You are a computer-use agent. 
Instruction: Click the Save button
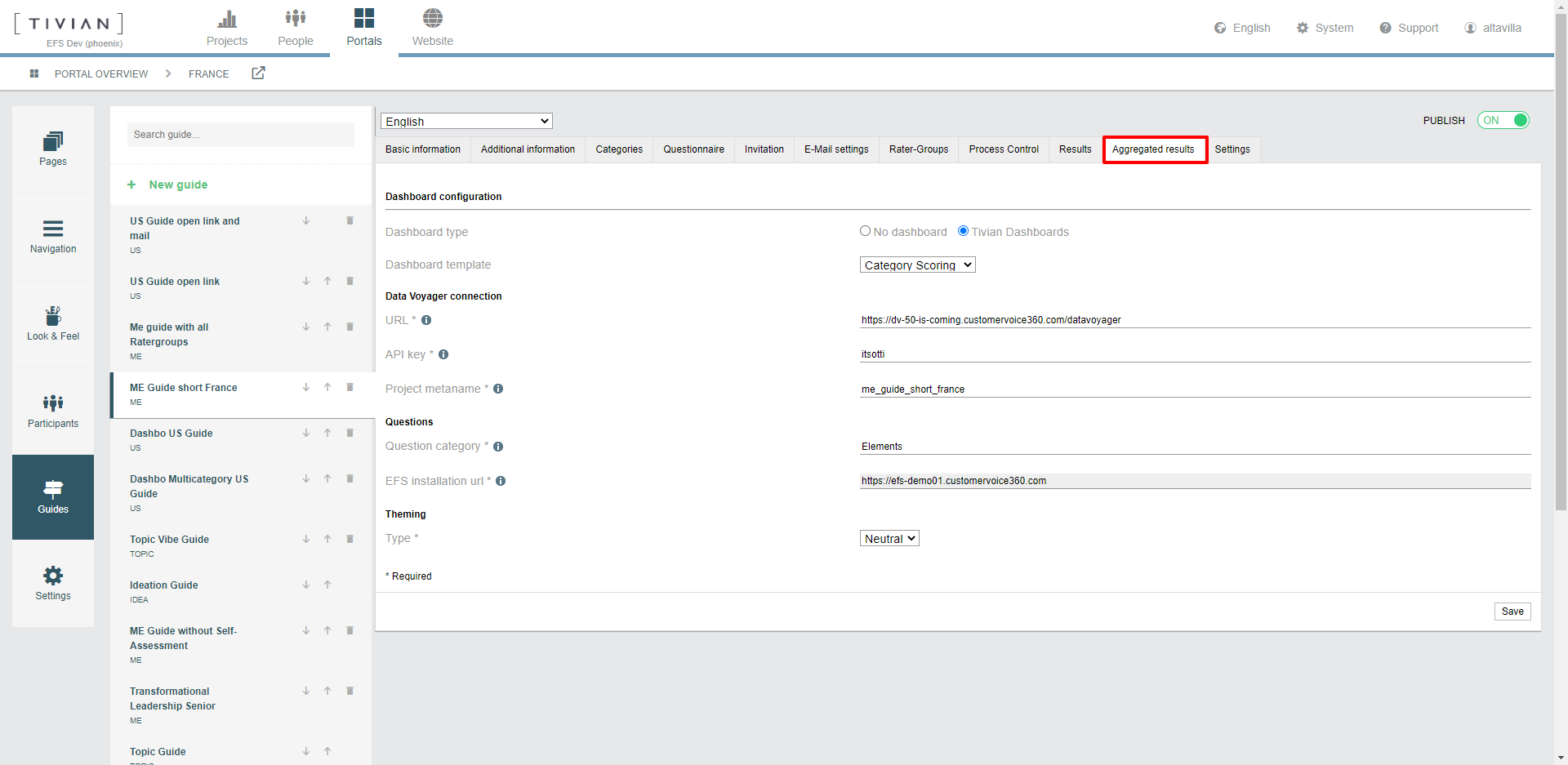coord(1512,612)
